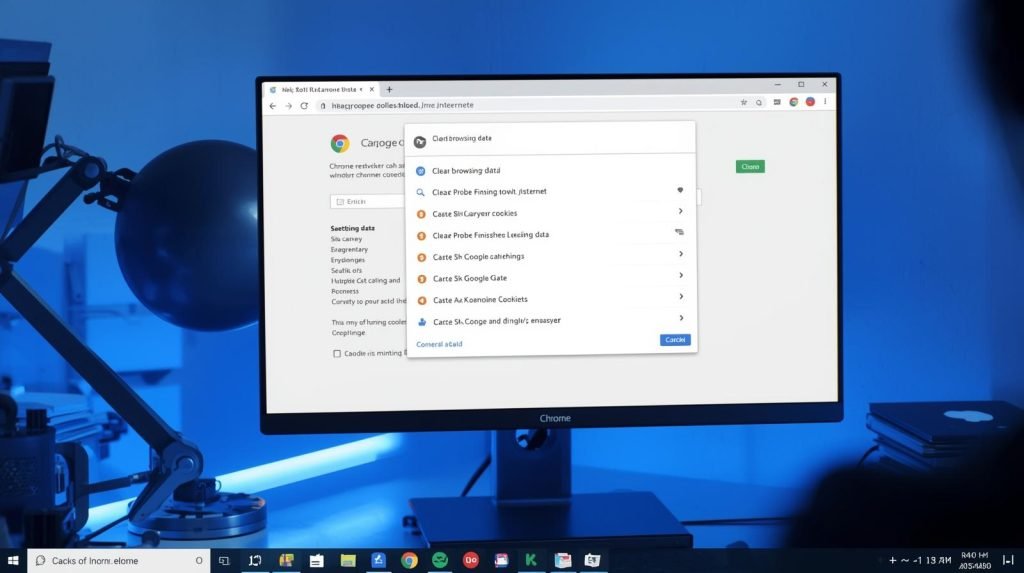Click 'Cleae Probe Finisshes' right-side list icon
The height and width of the screenshot is (573, 1024).
tap(679, 232)
